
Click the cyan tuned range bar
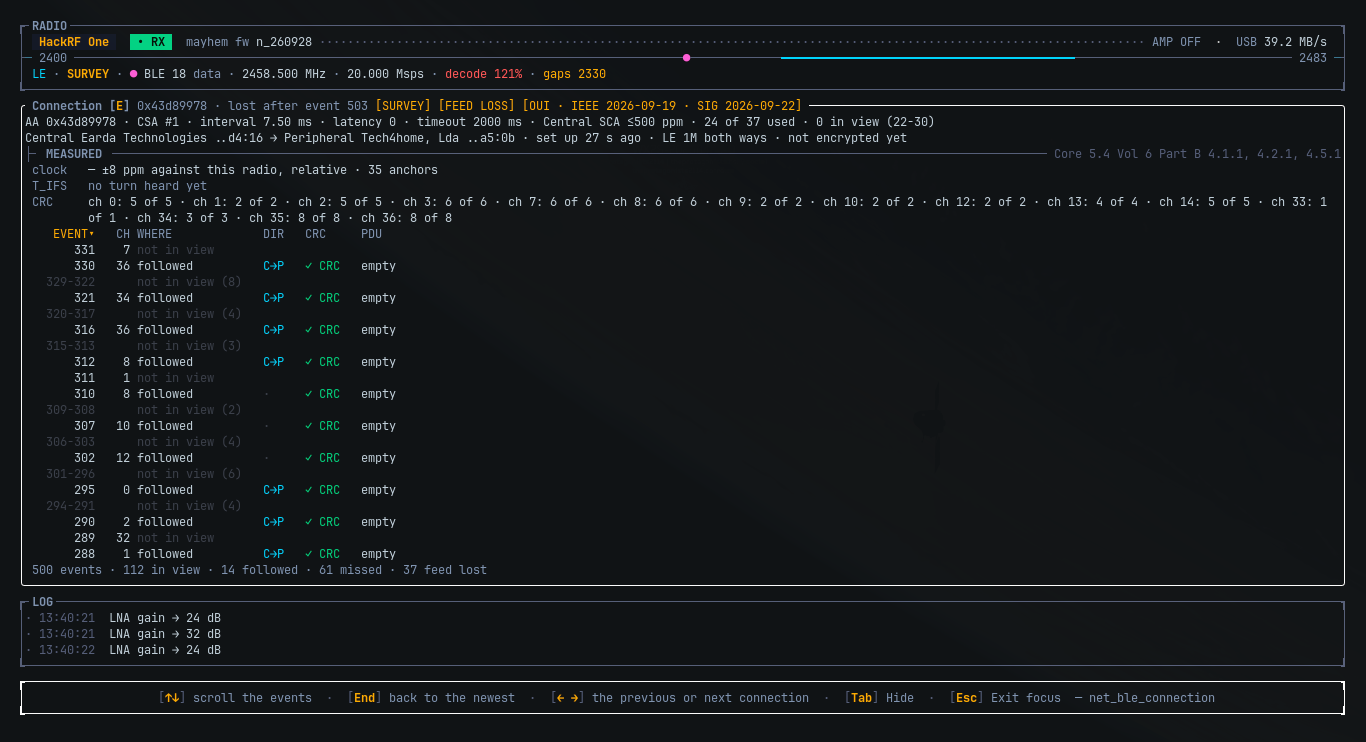pyautogui.click(x=928, y=58)
